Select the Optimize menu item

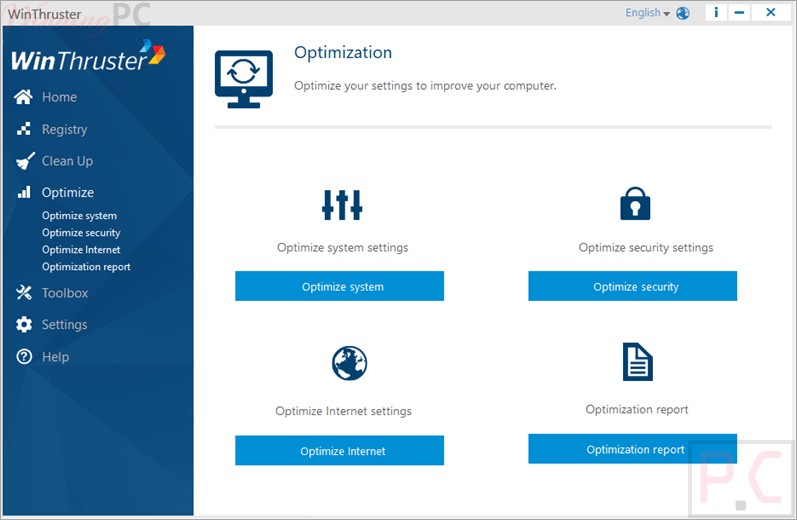click(x=68, y=193)
